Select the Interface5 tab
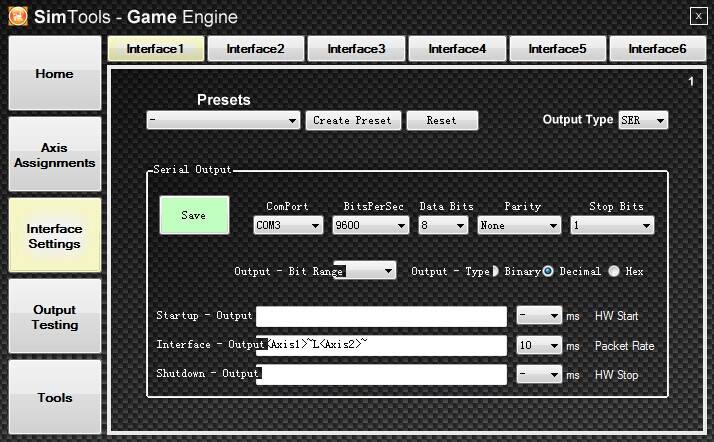 (557, 49)
